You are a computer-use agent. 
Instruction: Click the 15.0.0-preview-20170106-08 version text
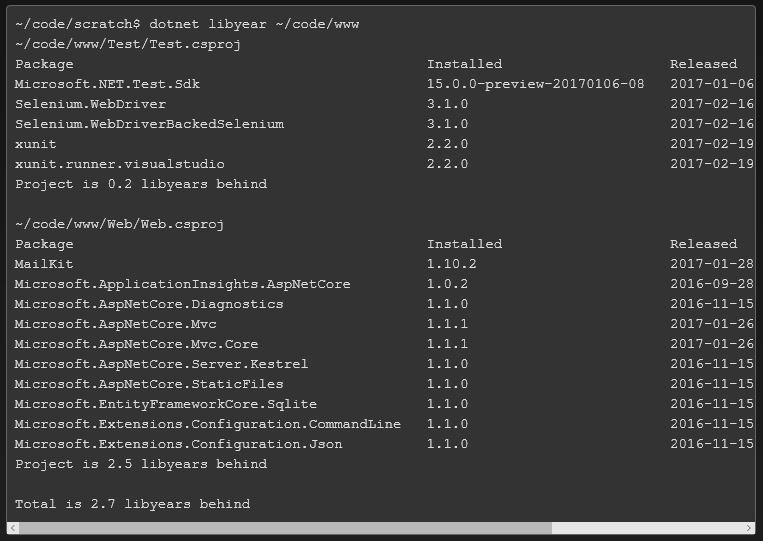[535, 84]
